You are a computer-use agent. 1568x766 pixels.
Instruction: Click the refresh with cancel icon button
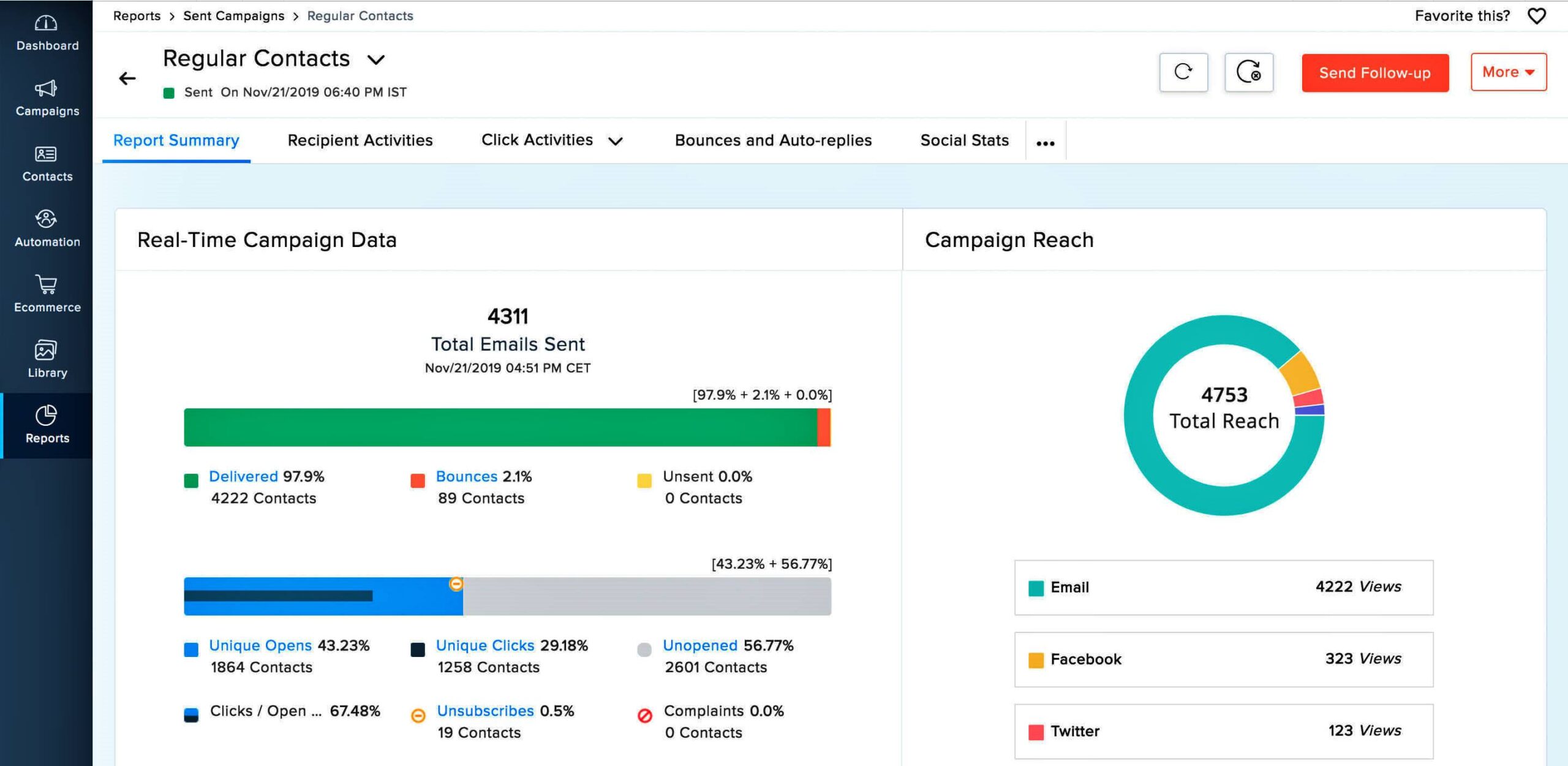[1249, 72]
